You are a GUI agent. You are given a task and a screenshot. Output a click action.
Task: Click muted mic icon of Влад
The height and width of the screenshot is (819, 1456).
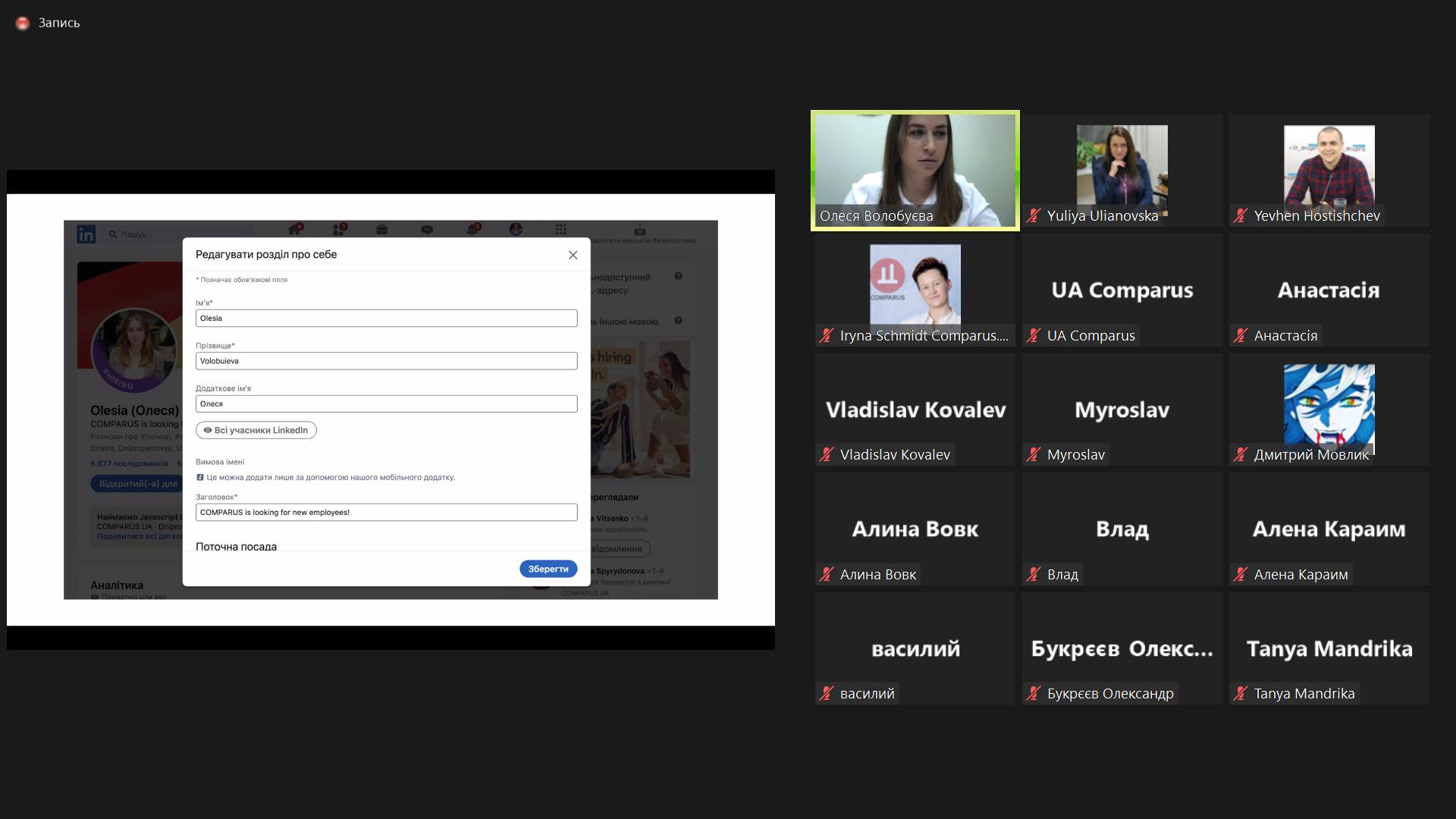click(x=1034, y=575)
